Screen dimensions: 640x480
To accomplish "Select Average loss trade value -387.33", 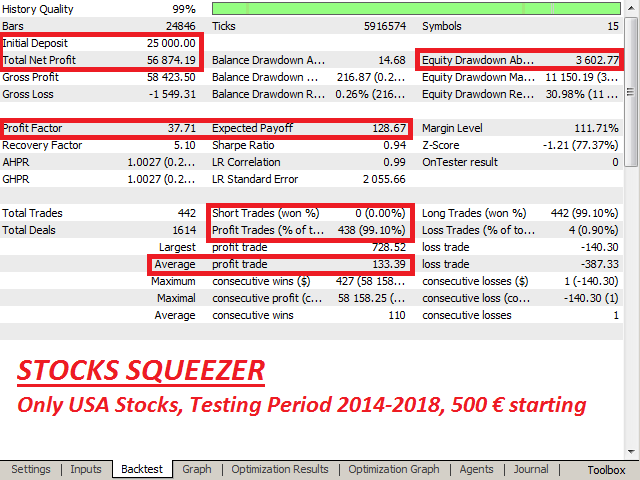I will [x=600, y=264].
